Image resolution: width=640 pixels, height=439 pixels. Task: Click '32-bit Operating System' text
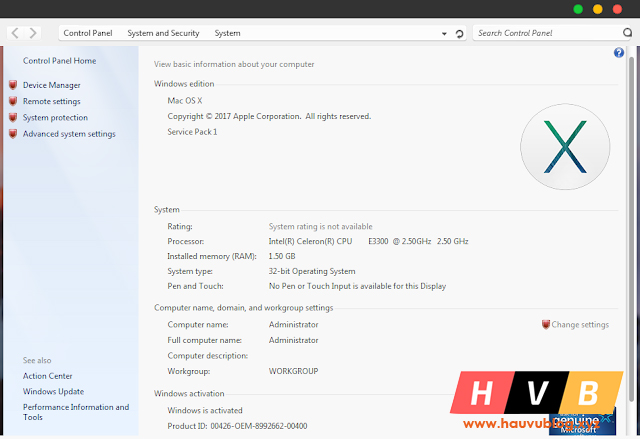[312, 271]
